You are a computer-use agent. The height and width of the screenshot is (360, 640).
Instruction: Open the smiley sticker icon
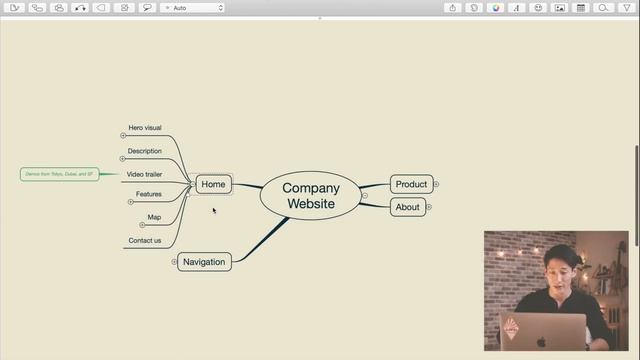(538, 8)
